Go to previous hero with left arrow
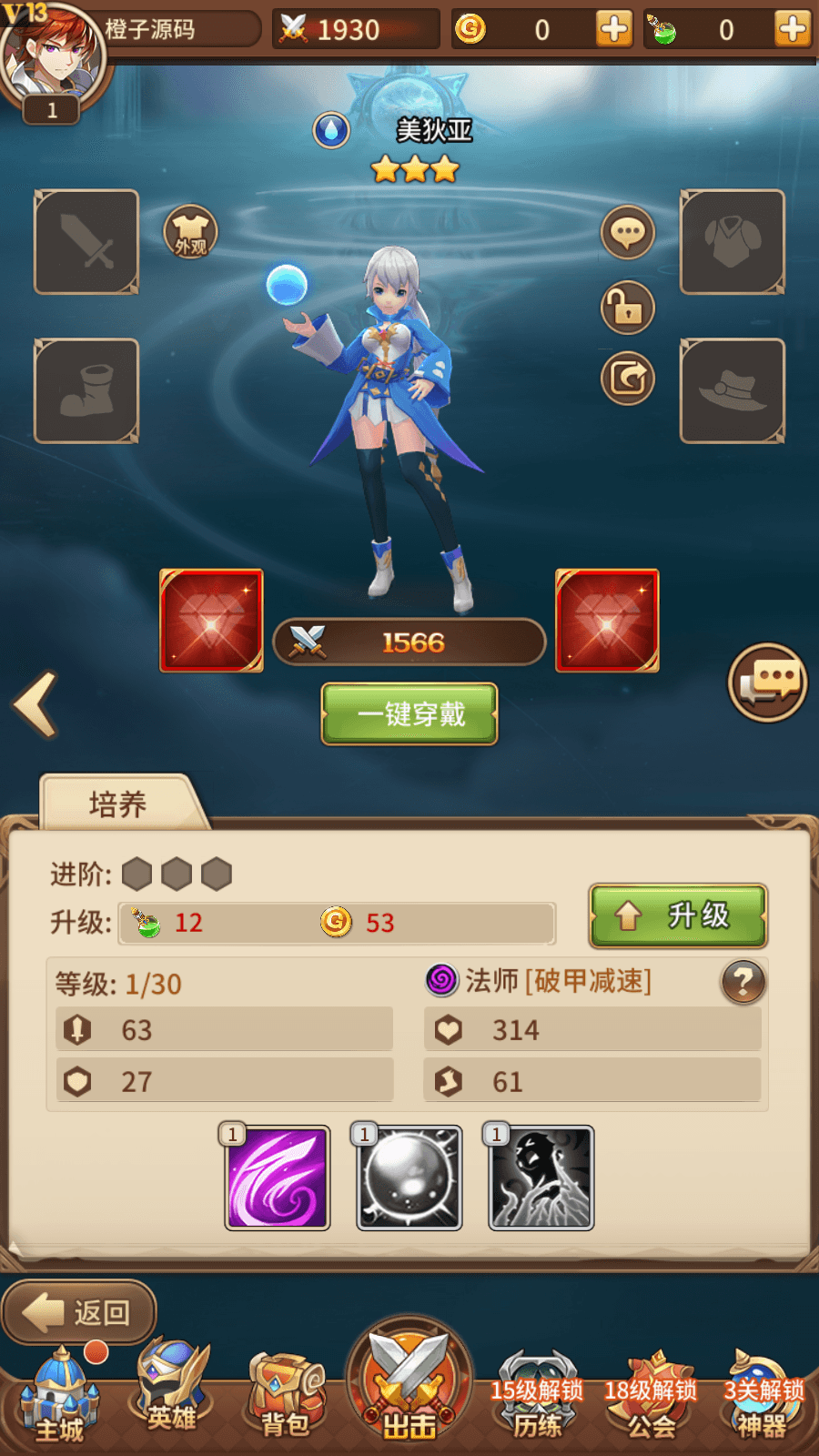 (x=36, y=703)
